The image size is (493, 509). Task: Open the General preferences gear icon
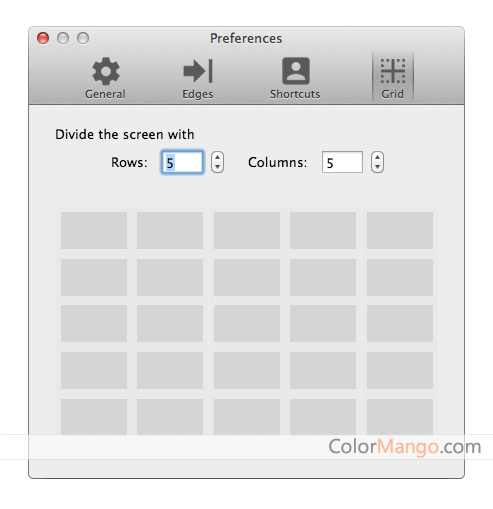pos(106,71)
